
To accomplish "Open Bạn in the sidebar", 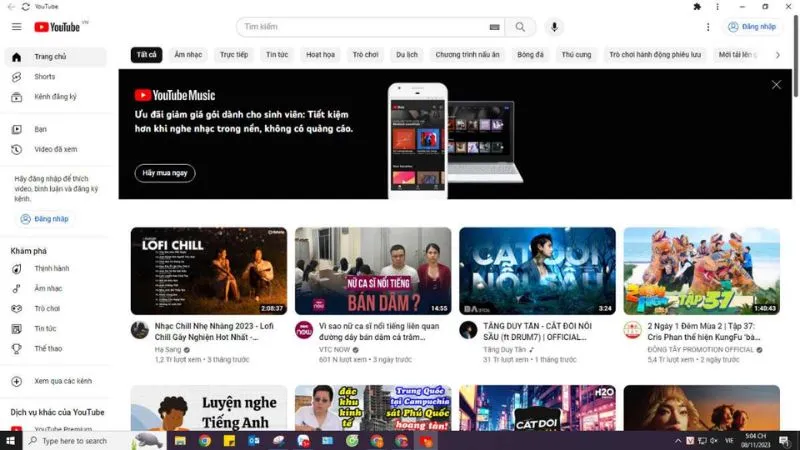I will click(x=56, y=129).
